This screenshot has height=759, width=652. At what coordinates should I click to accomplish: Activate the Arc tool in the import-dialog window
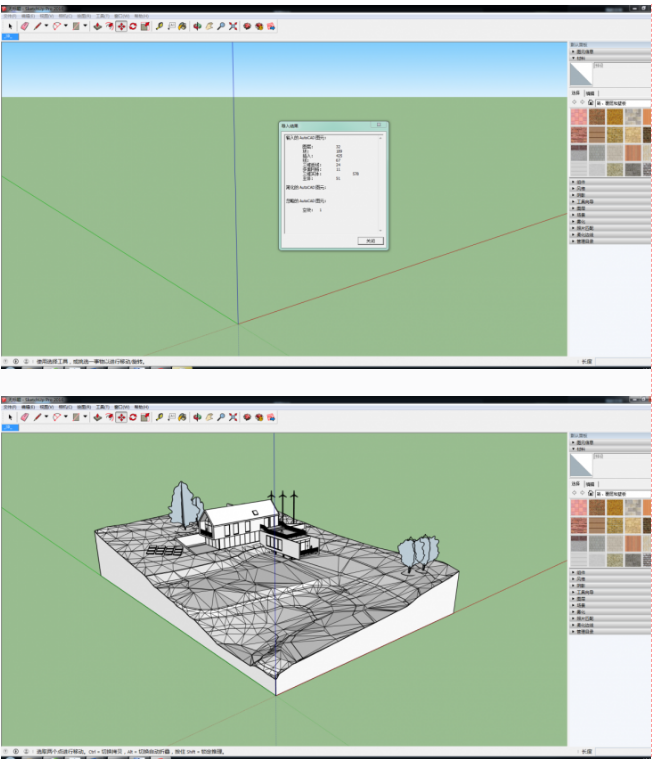click(x=57, y=26)
